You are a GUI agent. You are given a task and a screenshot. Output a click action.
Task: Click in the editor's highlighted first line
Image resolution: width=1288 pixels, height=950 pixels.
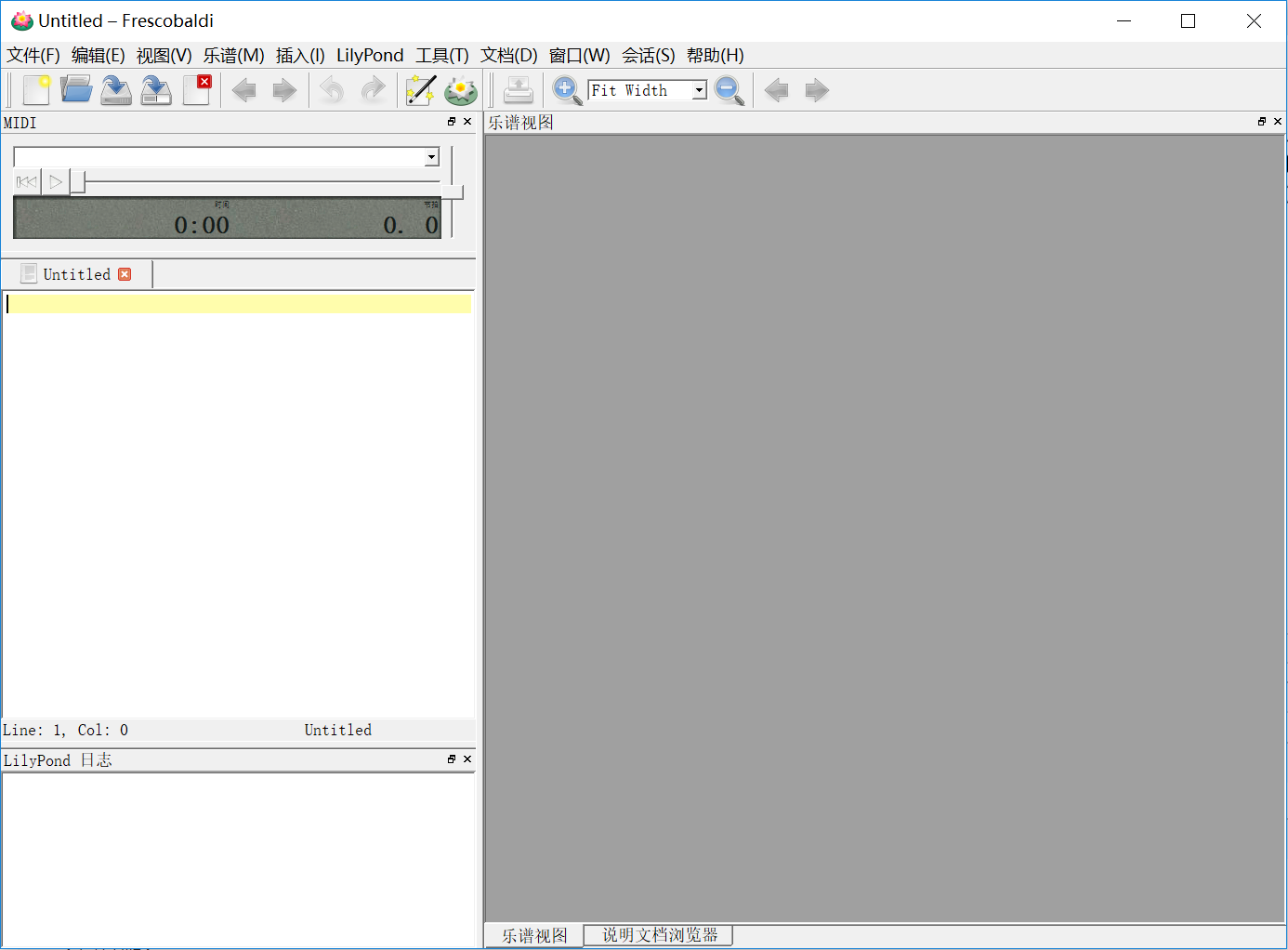tap(239, 304)
